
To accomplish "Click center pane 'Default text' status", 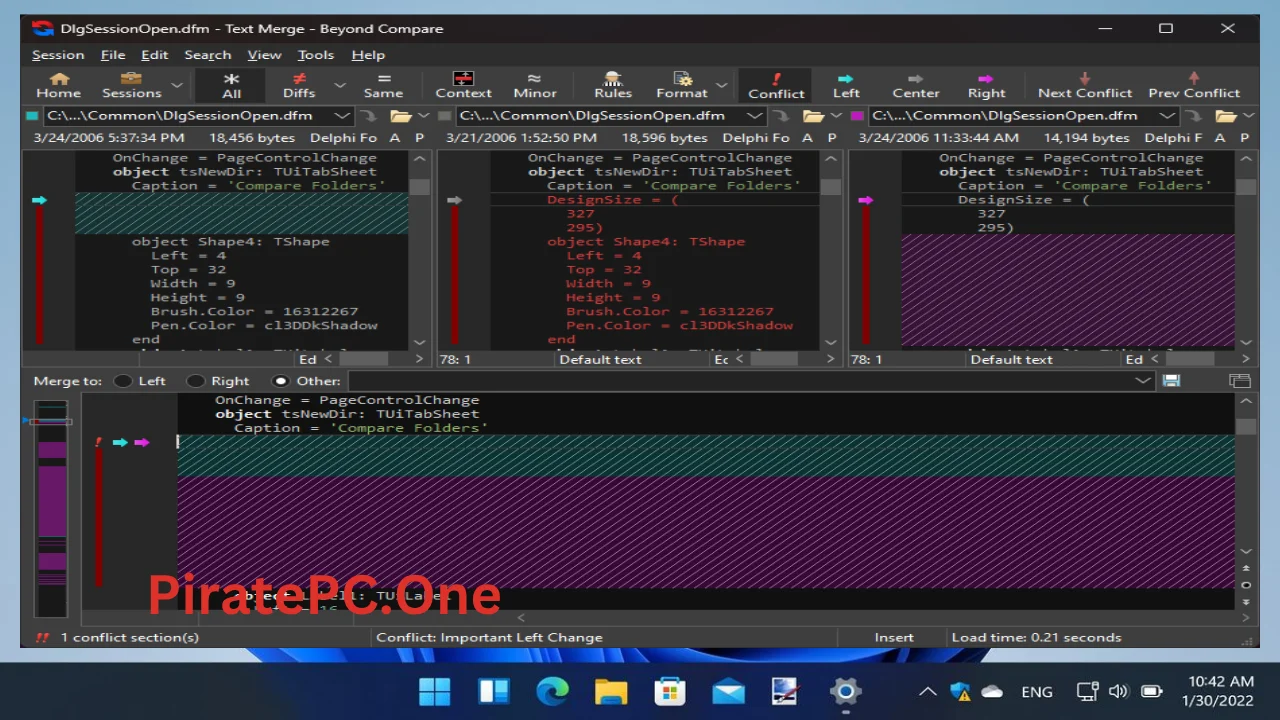I will [x=600, y=359].
